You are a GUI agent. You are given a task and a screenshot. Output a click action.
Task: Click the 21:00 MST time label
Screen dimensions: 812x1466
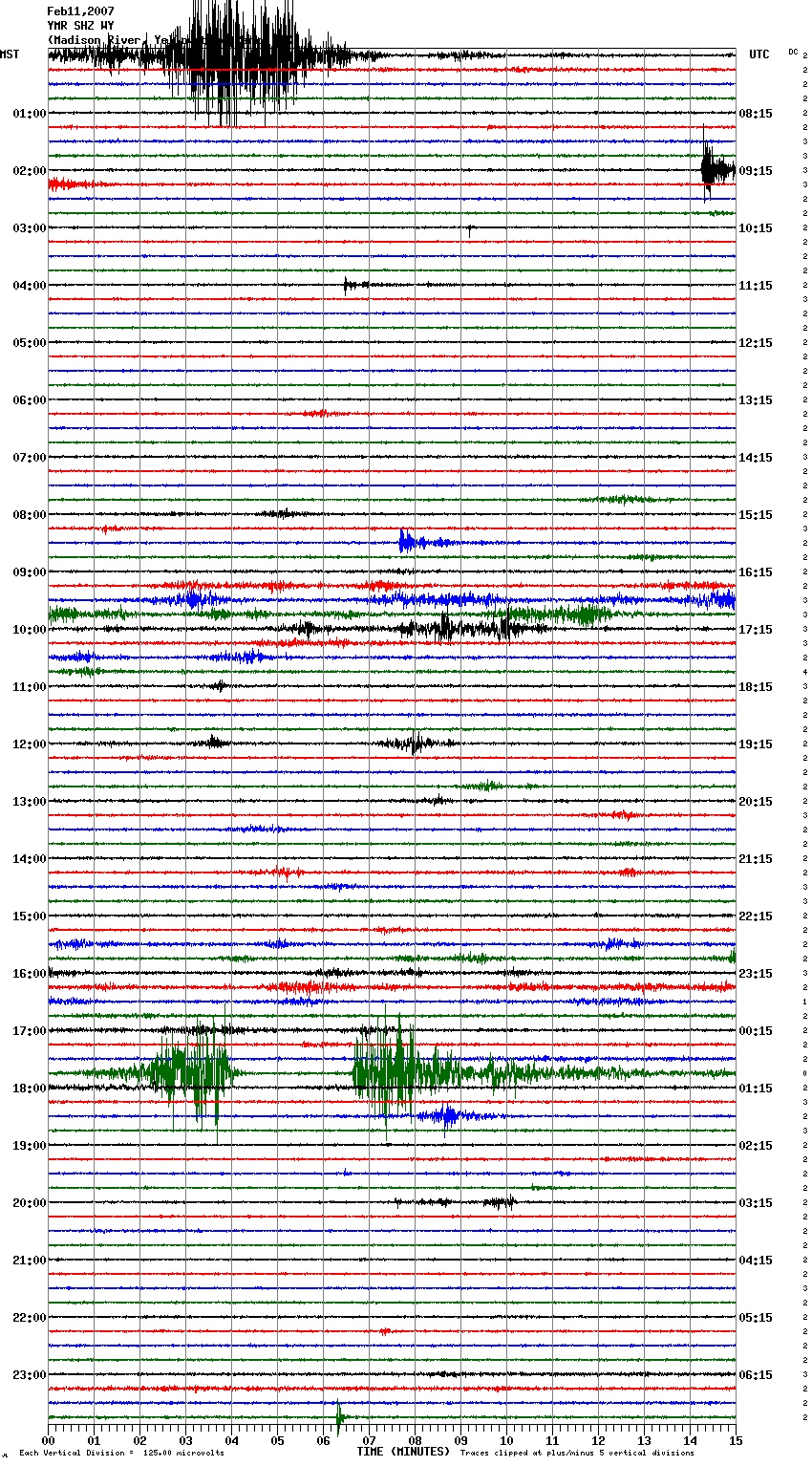click(x=30, y=1261)
